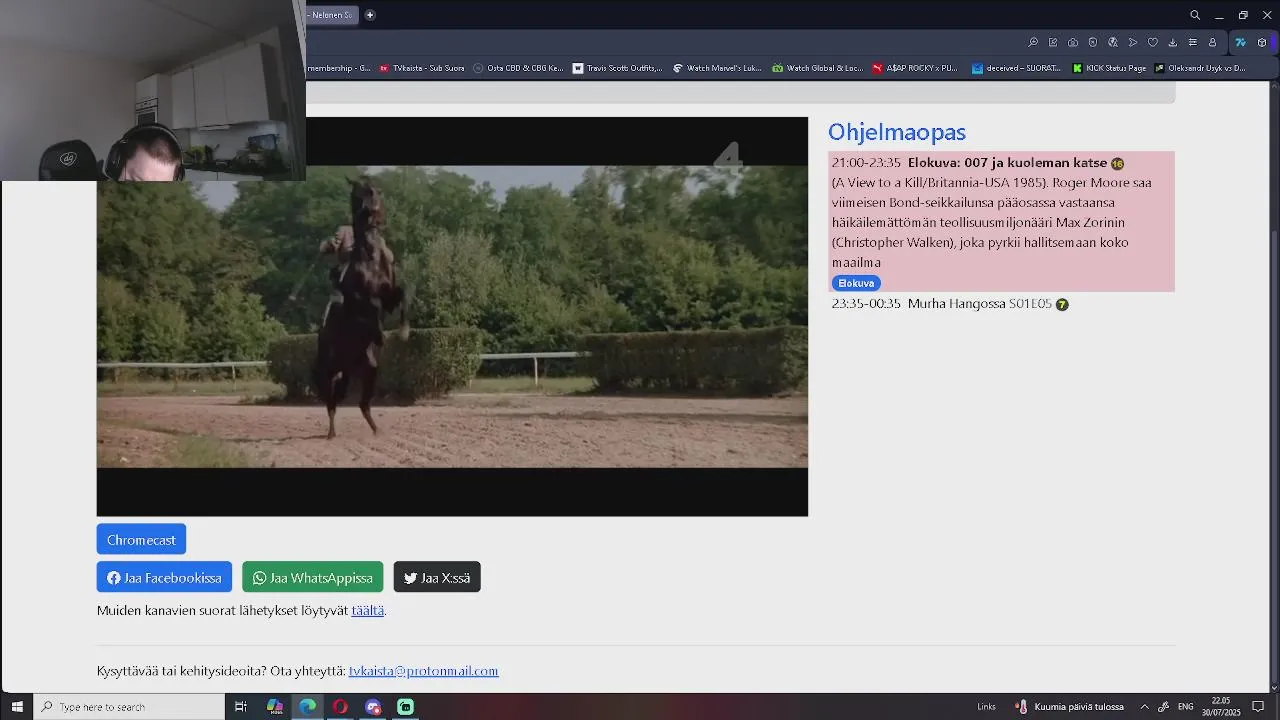Open the membership bookmark

pos(339,68)
